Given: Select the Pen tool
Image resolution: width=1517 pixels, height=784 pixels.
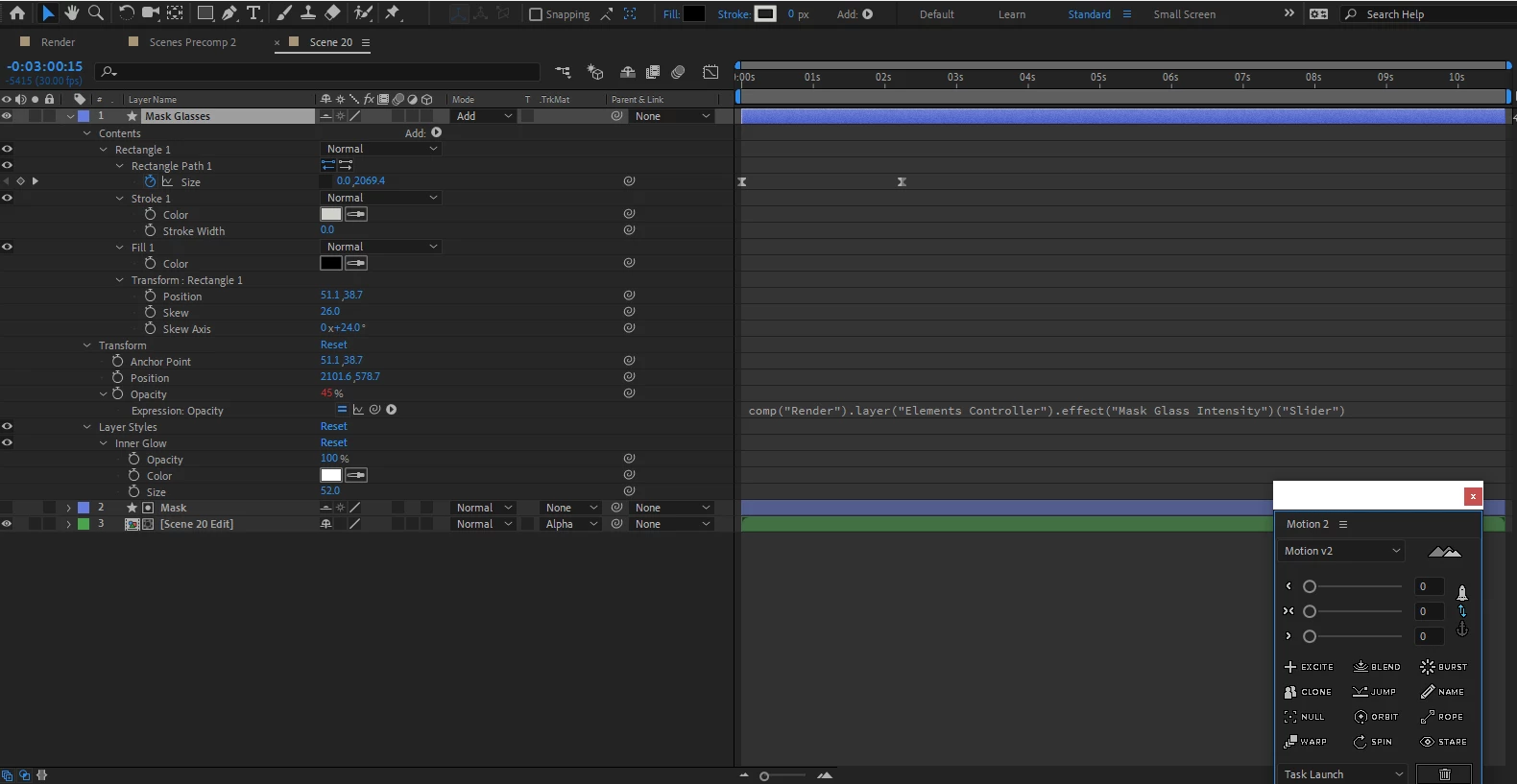Looking at the screenshot, I should click(229, 12).
